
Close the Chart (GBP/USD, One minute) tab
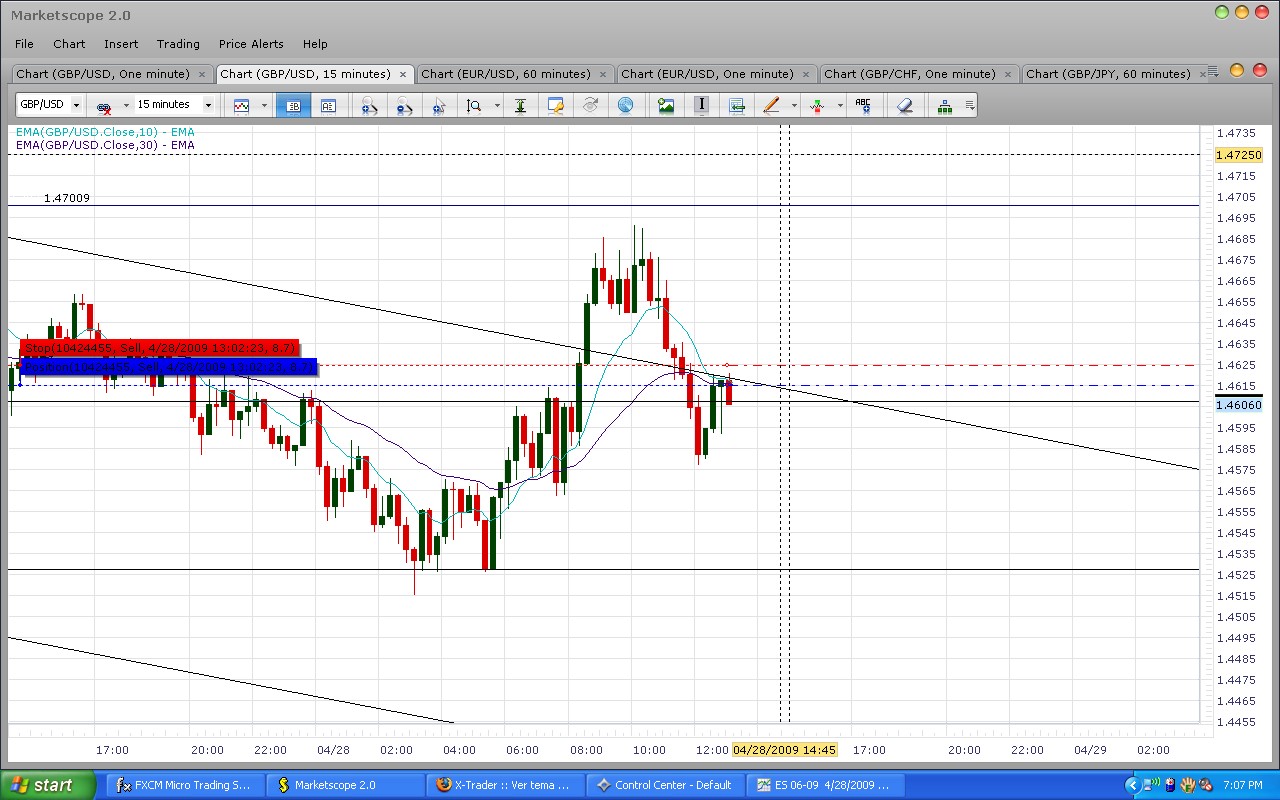(202, 74)
